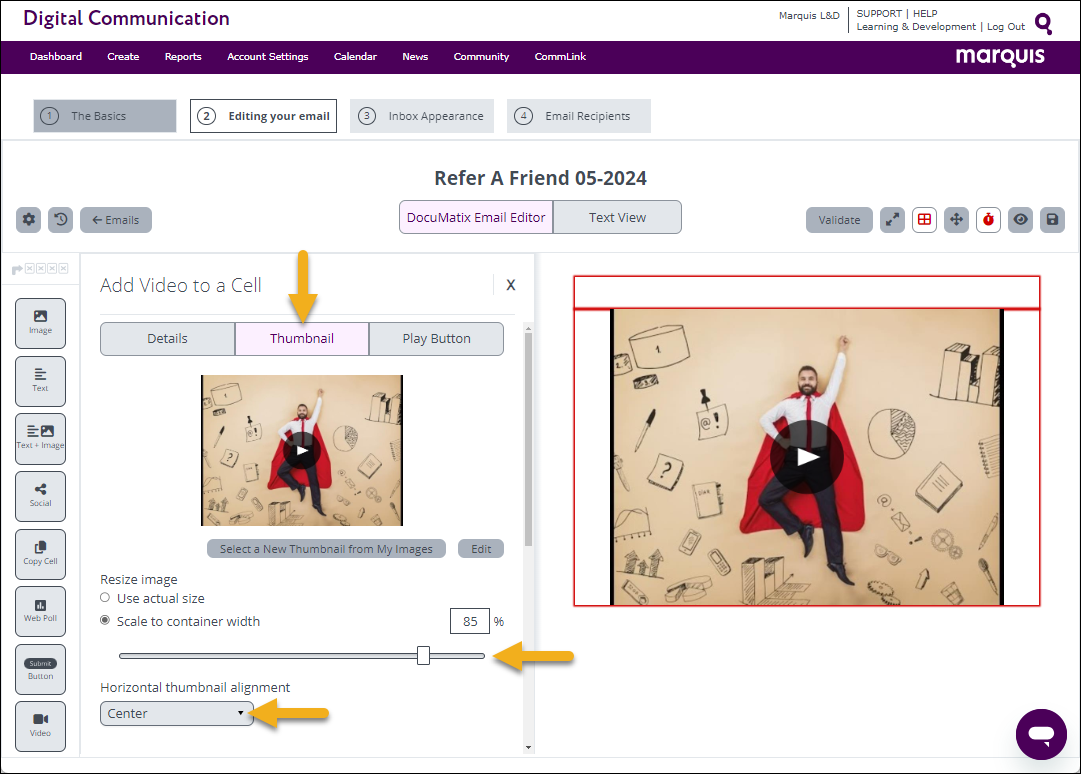Image resolution: width=1081 pixels, height=774 pixels.
Task: Select the empty red-outlined cell above video
Action: coord(807,292)
